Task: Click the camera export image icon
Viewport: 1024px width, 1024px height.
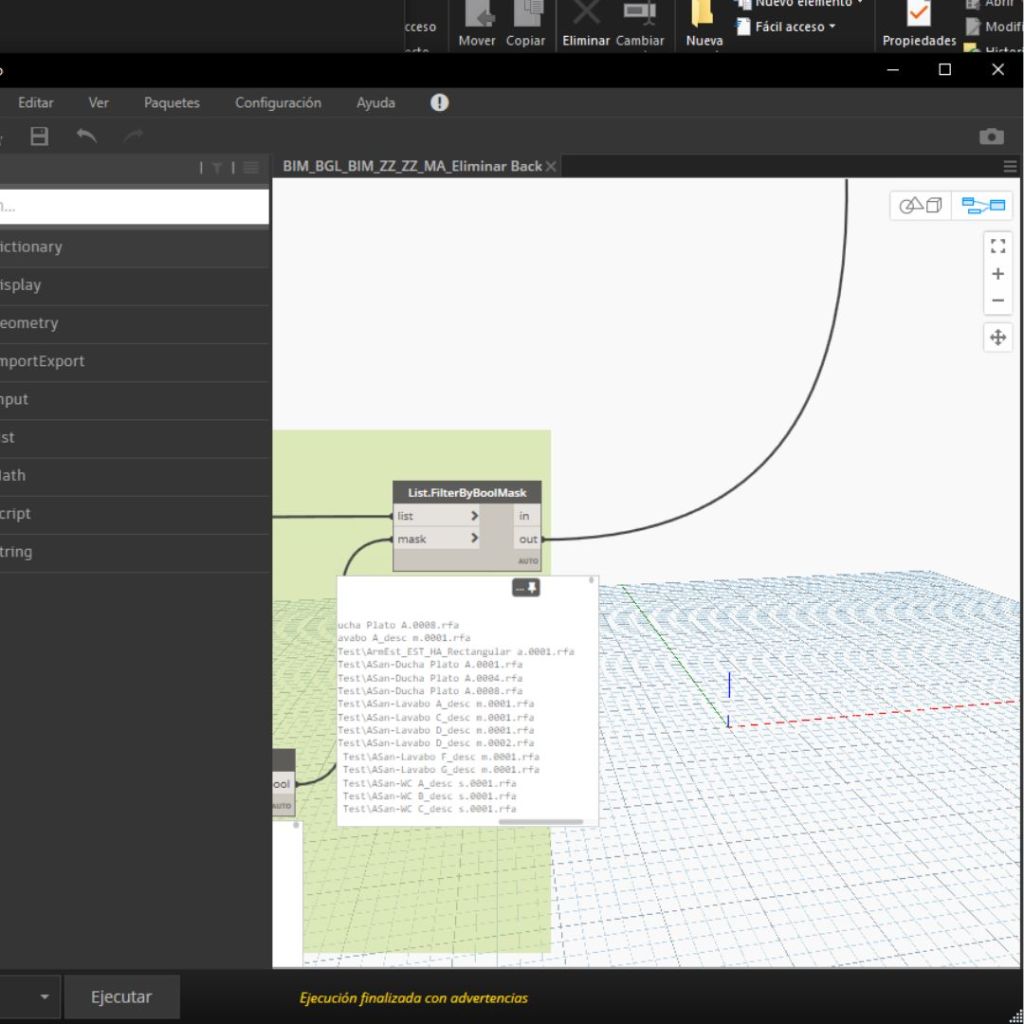Action: point(991,137)
